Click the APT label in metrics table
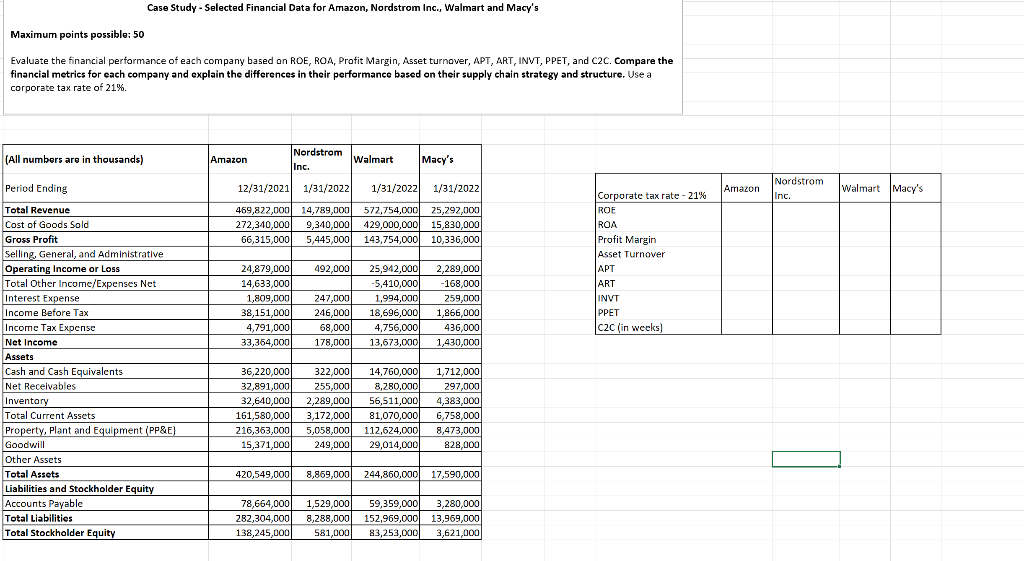This screenshot has width=1024, height=561. point(606,268)
